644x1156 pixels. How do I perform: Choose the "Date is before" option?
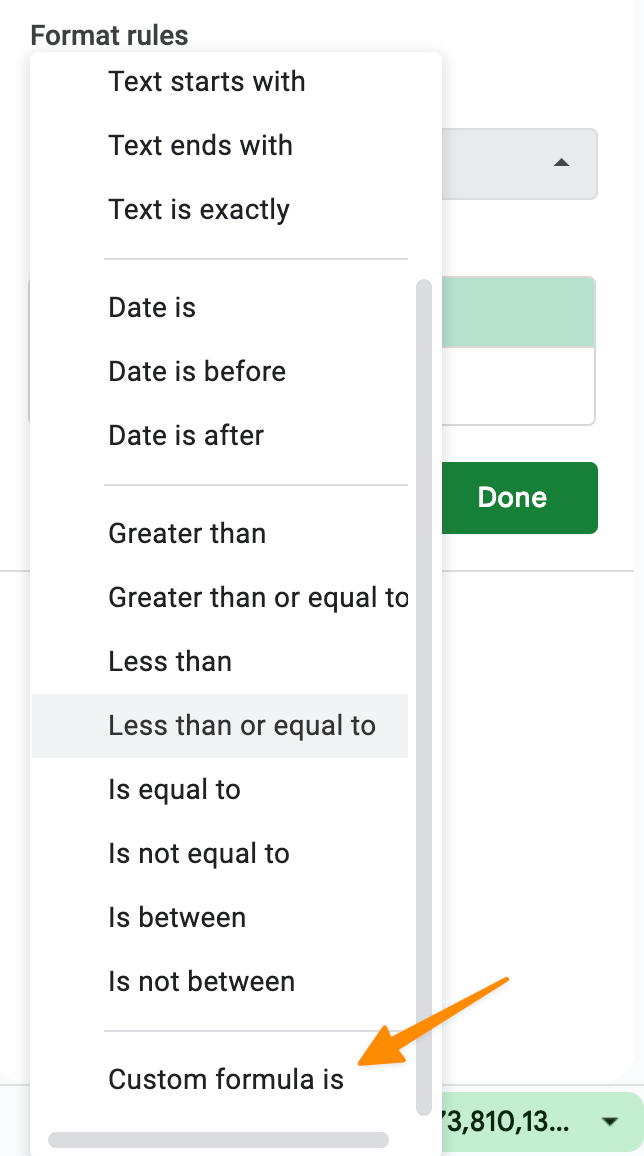click(x=197, y=371)
